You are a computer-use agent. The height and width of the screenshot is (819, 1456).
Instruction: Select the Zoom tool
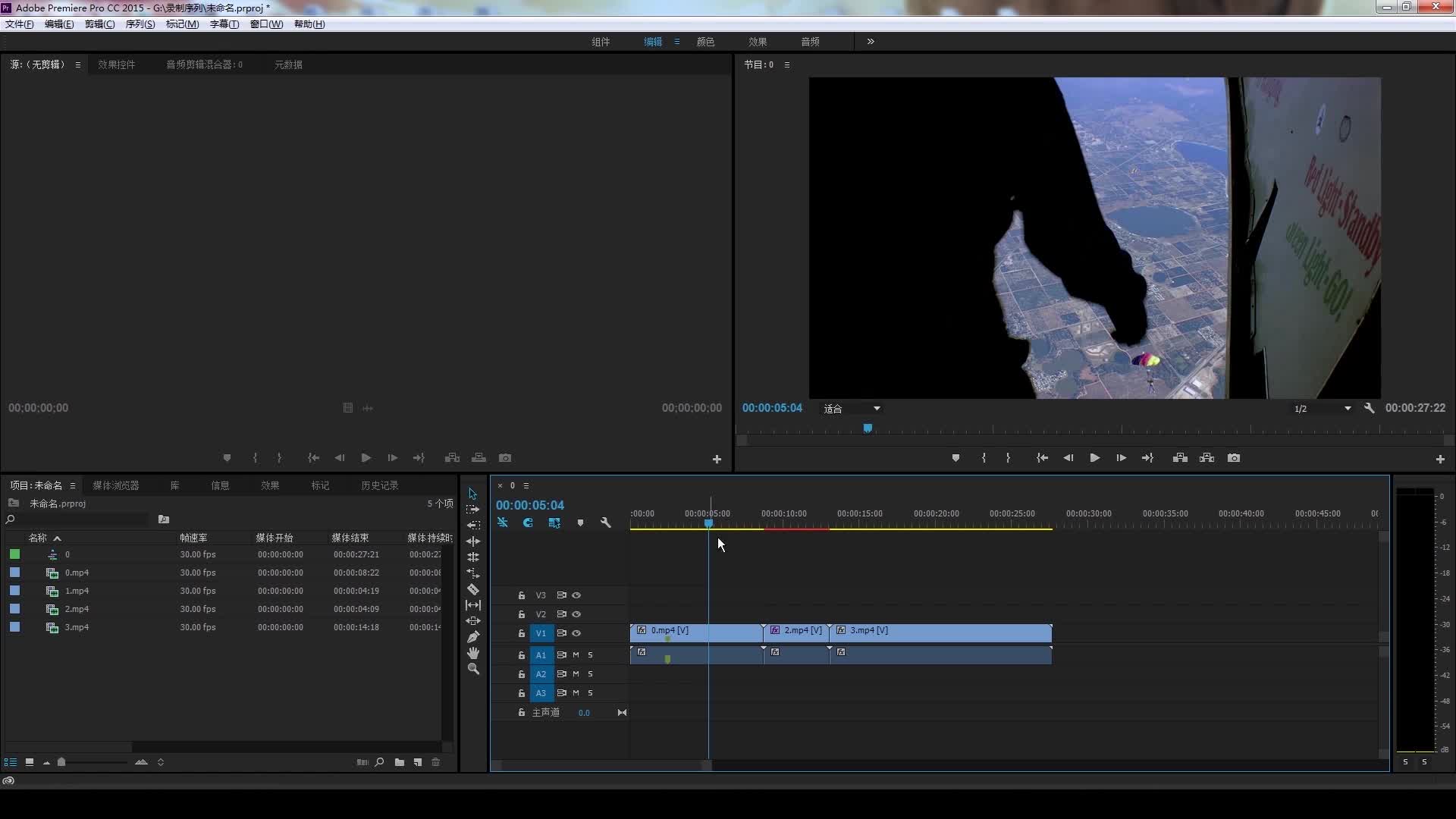tap(472, 668)
